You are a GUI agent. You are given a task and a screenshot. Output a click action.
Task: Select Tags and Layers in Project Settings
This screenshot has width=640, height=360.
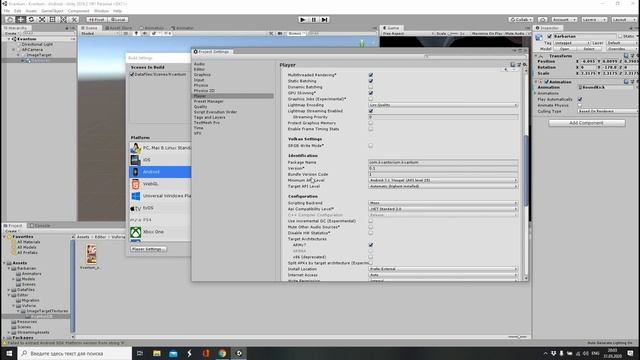(x=209, y=117)
